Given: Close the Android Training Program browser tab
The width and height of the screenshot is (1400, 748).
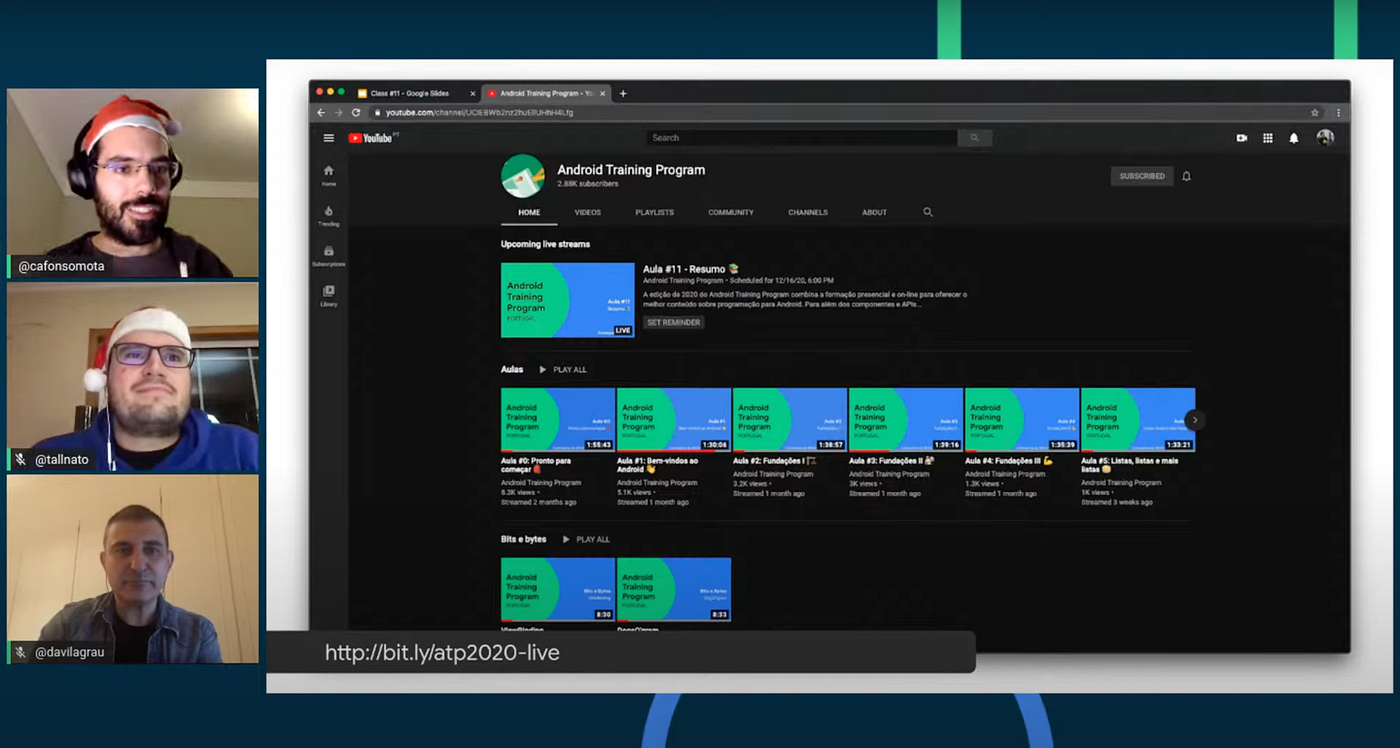Looking at the screenshot, I should click(602, 93).
